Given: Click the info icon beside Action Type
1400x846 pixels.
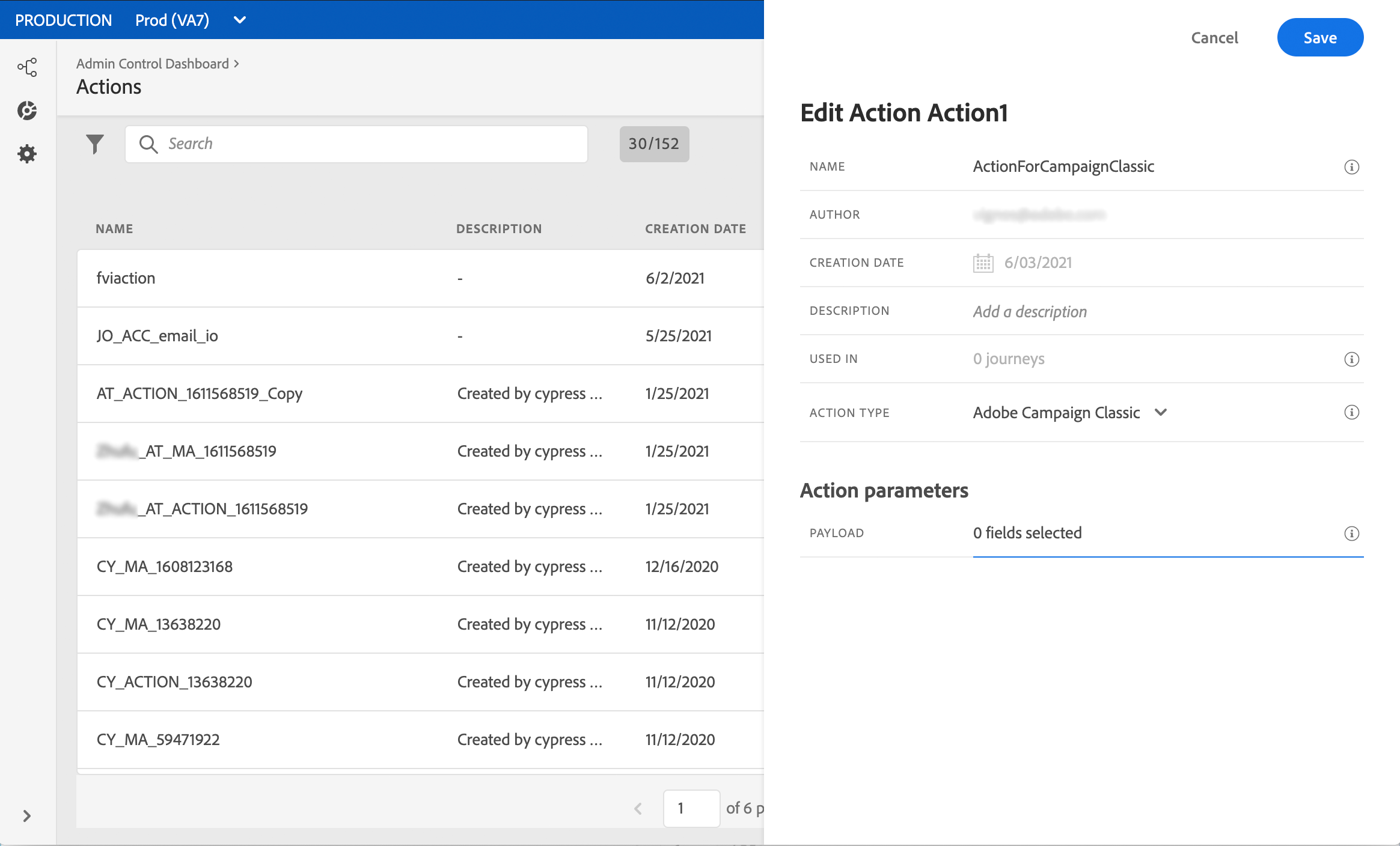Looking at the screenshot, I should (1351, 413).
